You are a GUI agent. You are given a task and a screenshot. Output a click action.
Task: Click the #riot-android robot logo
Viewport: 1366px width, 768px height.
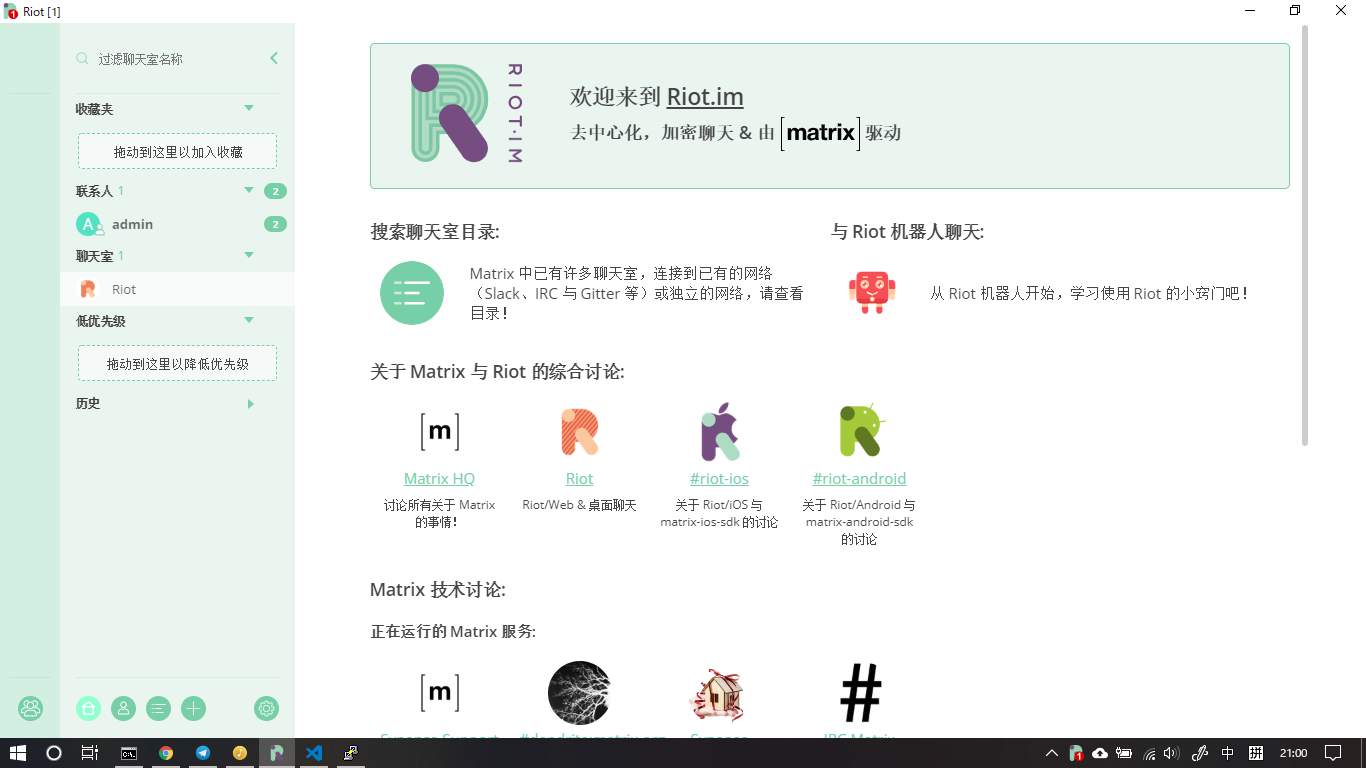[860, 431]
